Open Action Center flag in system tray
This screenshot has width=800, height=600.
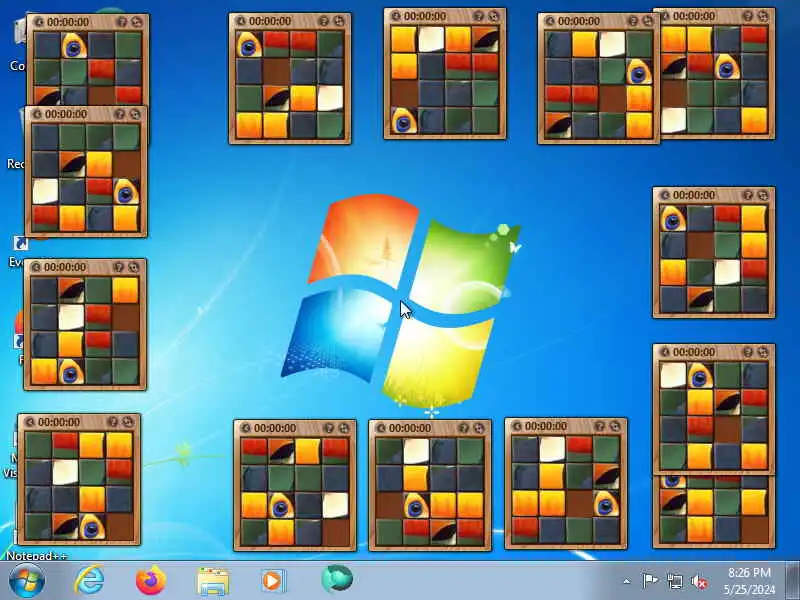click(x=649, y=581)
